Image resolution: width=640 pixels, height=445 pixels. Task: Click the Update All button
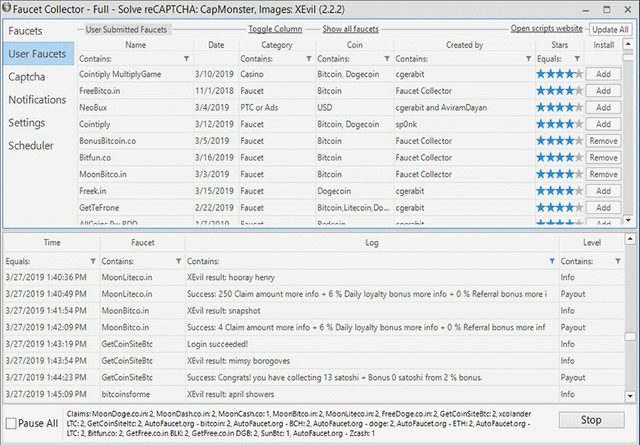610,29
